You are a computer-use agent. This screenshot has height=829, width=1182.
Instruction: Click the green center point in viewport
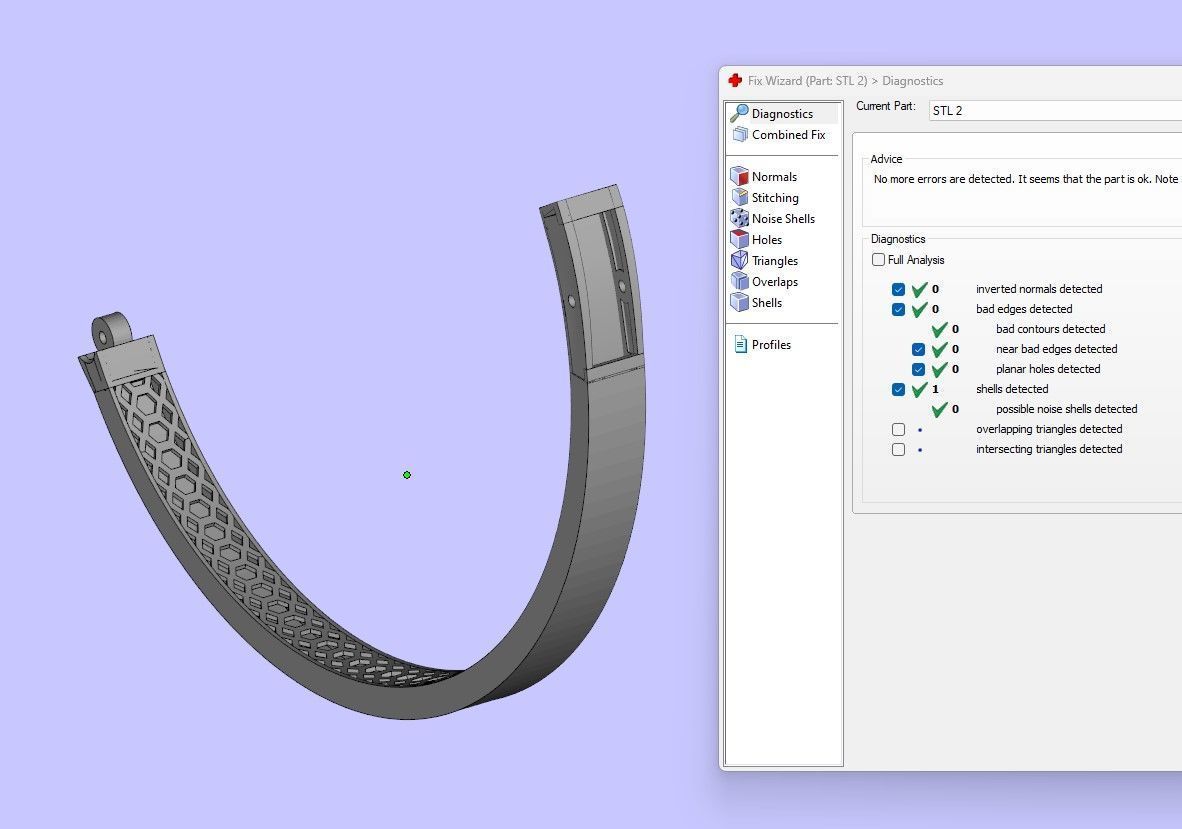407,475
